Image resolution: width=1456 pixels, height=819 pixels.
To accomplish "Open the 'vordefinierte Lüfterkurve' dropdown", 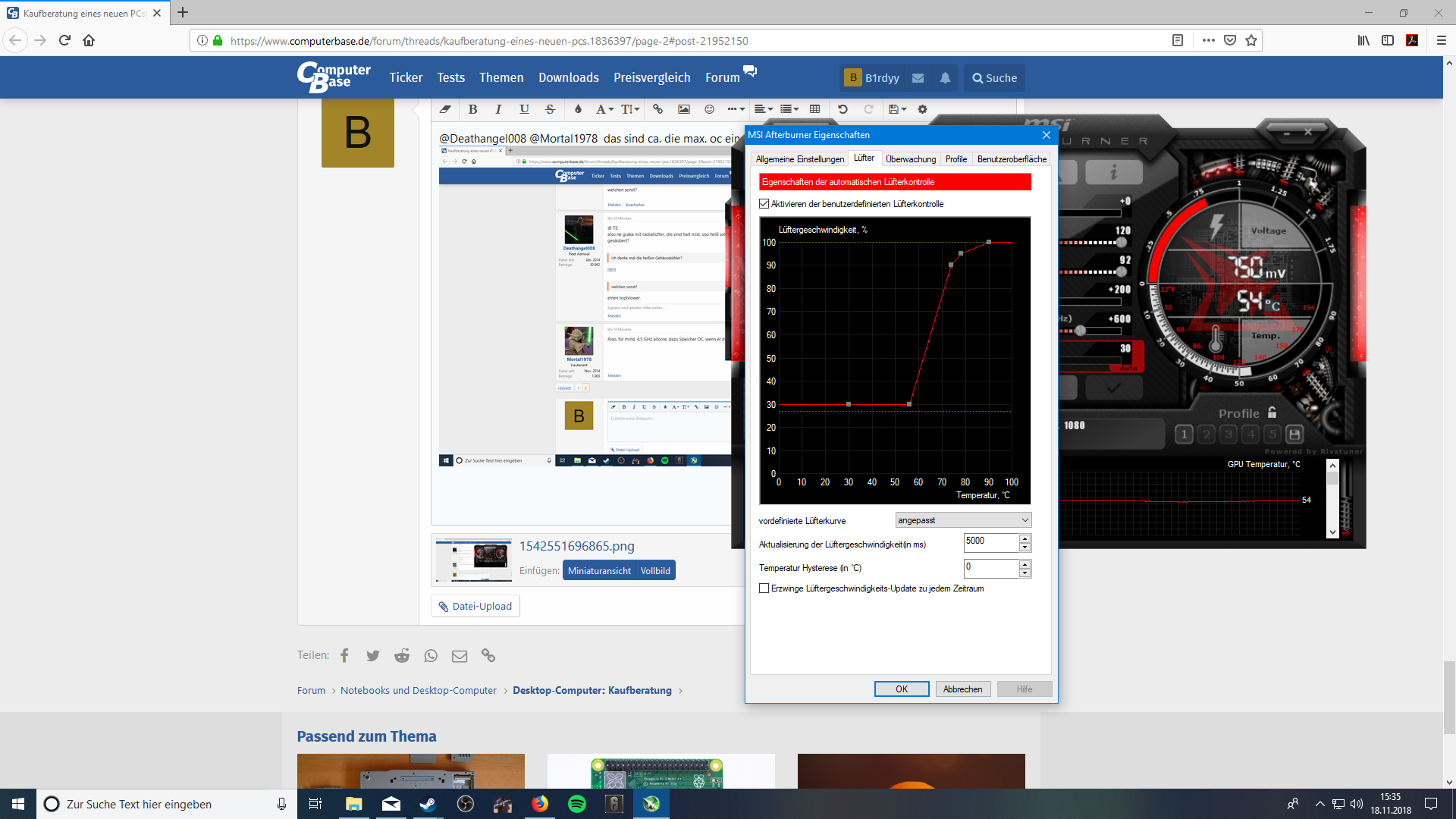I will 963,520.
